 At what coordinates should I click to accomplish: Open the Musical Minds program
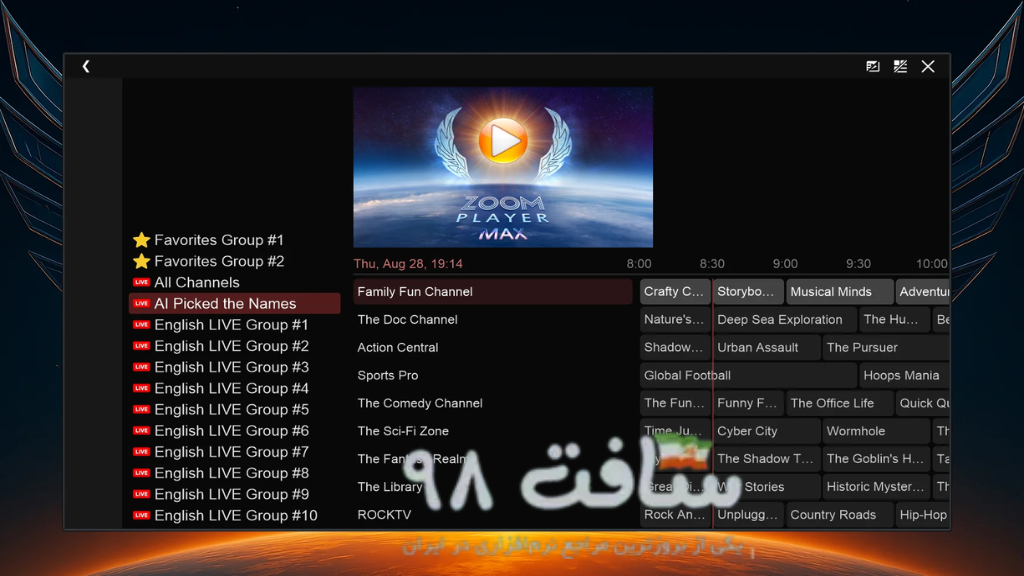[x=839, y=292]
